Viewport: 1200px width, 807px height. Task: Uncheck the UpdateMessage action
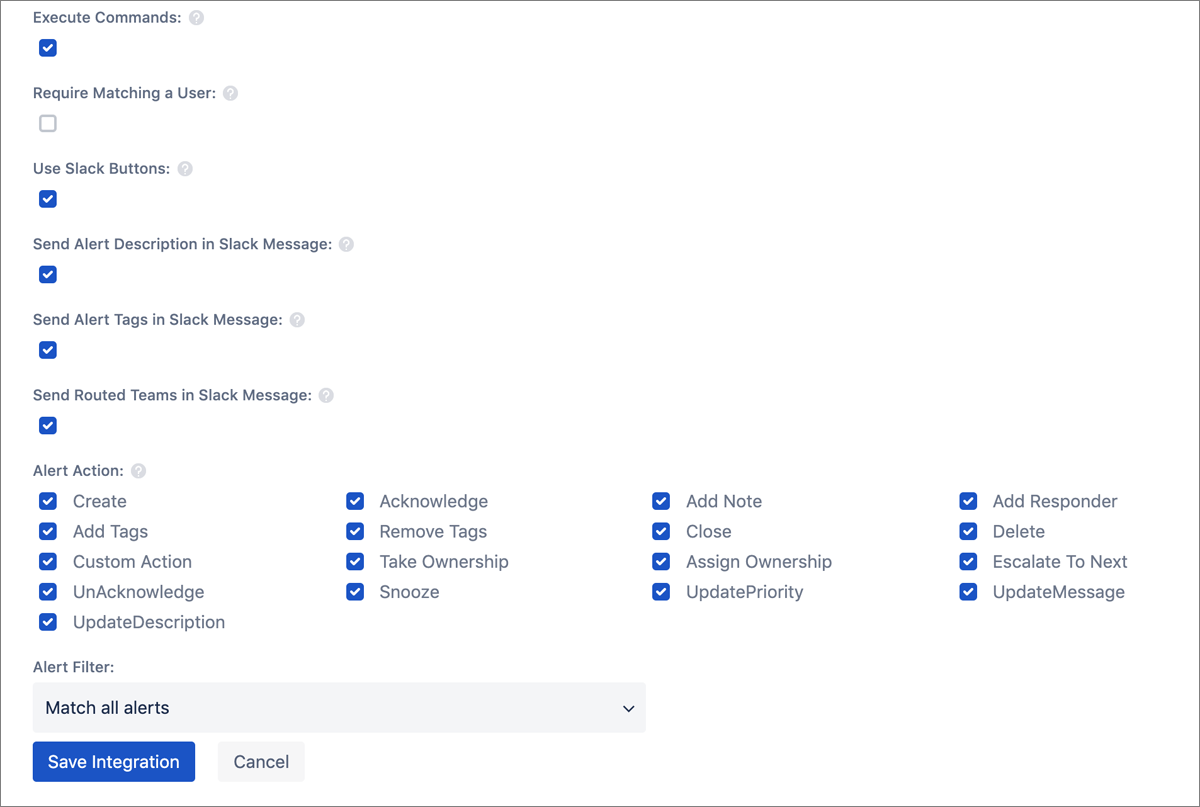point(968,592)
